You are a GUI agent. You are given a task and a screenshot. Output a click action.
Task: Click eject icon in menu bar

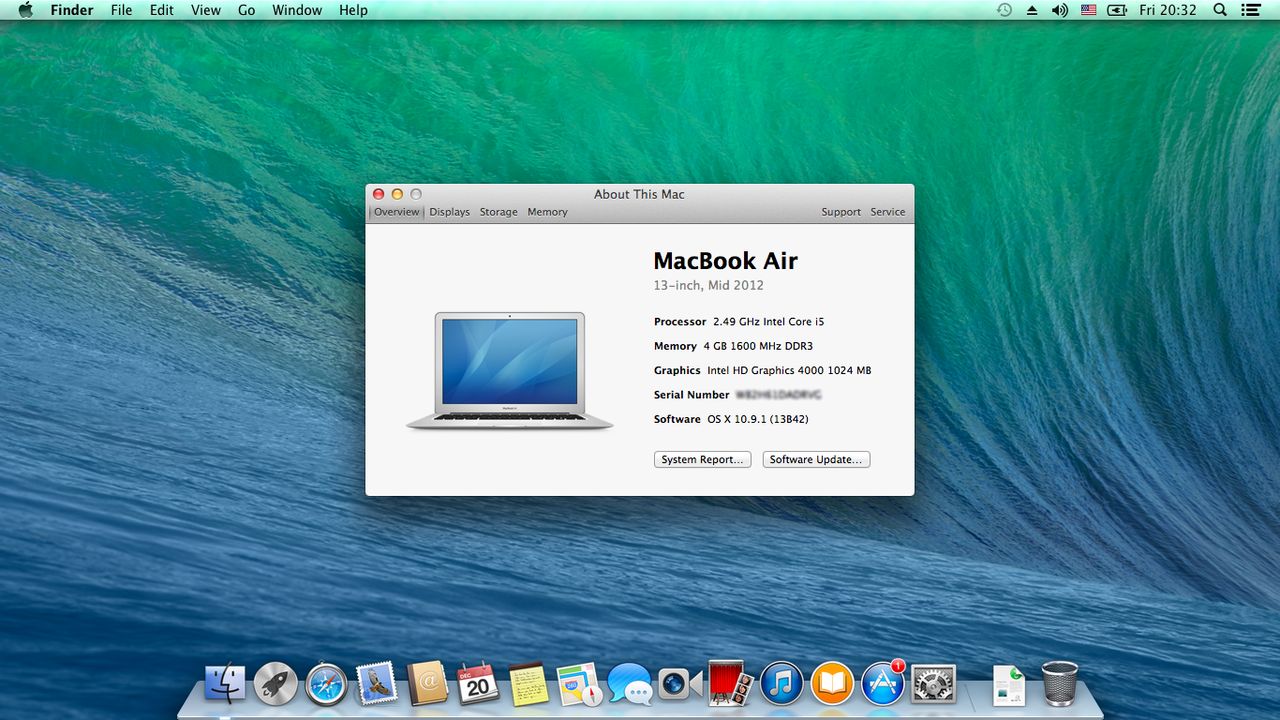point(1032,10)
